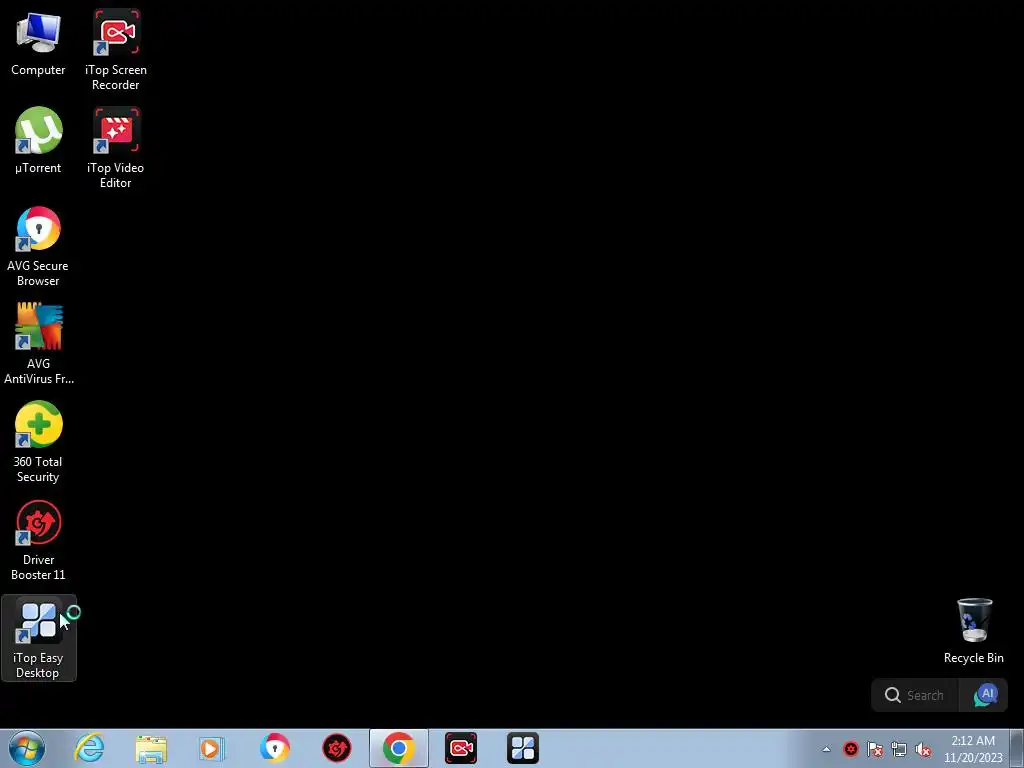Select the iTop Easy Desktop shortcut

pos(39,638)
